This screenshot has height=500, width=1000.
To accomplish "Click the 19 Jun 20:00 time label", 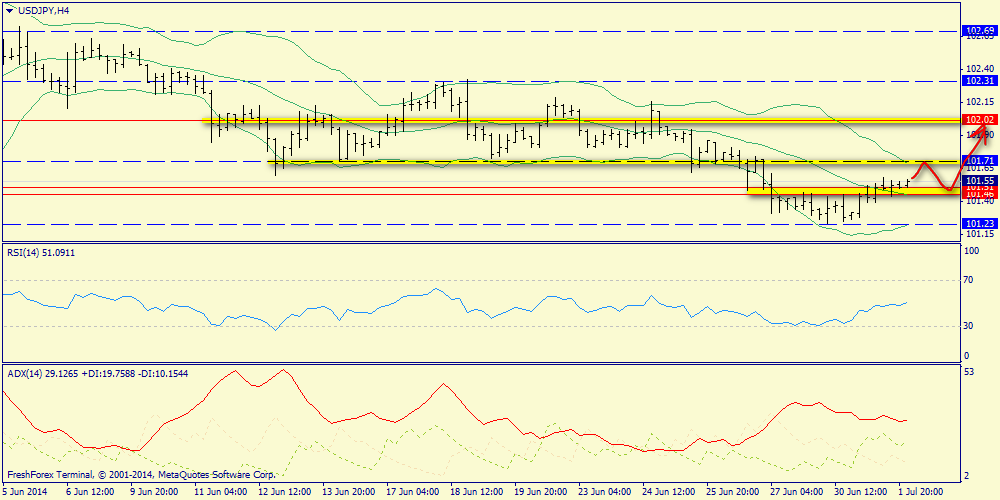I will (x=540, y=492).
